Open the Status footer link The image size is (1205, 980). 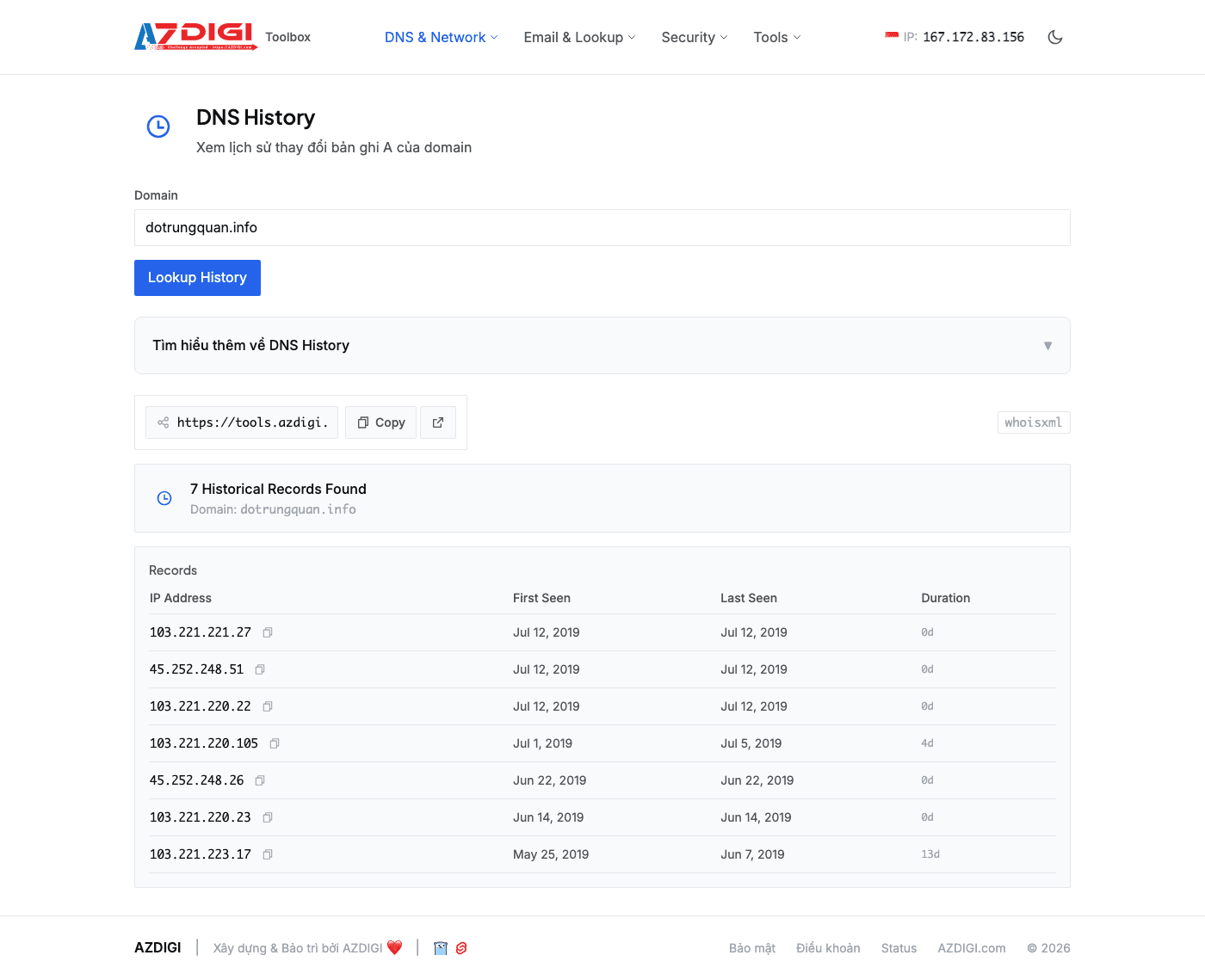[x=899, y=948]
